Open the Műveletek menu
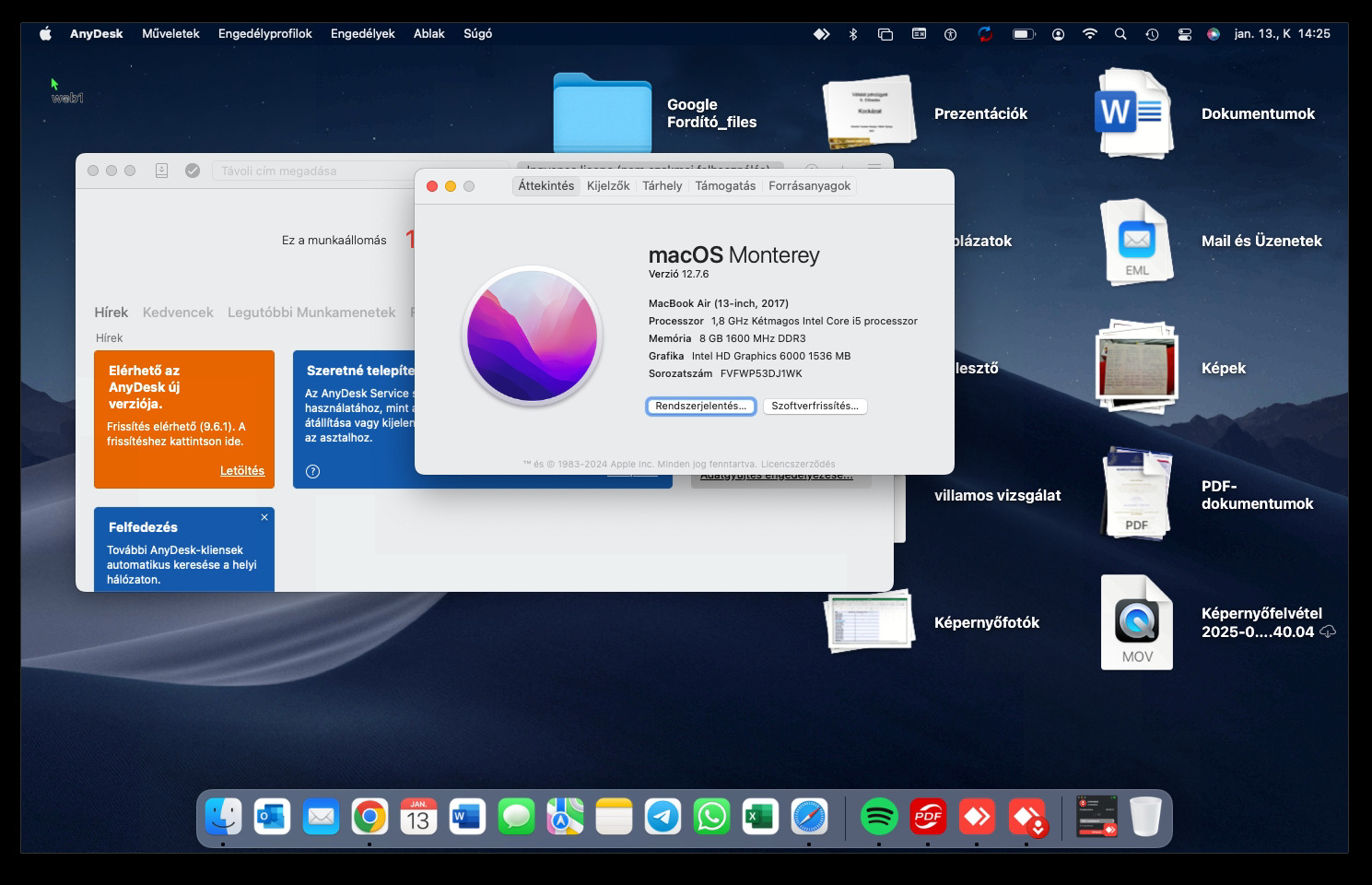This screenshot has width=1372, height=885. click(x=170, y=34)
